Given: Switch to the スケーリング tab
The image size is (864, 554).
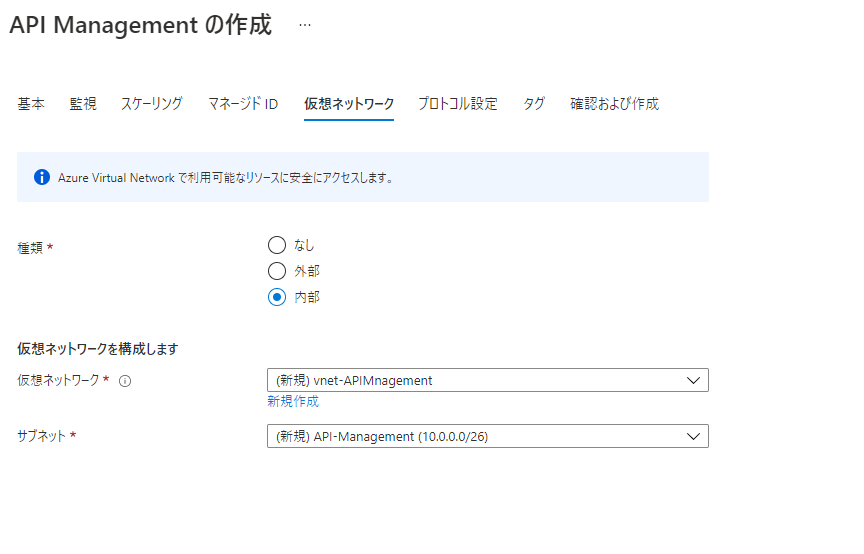Looking at the screenshot, I should click(x=152, y=104).
